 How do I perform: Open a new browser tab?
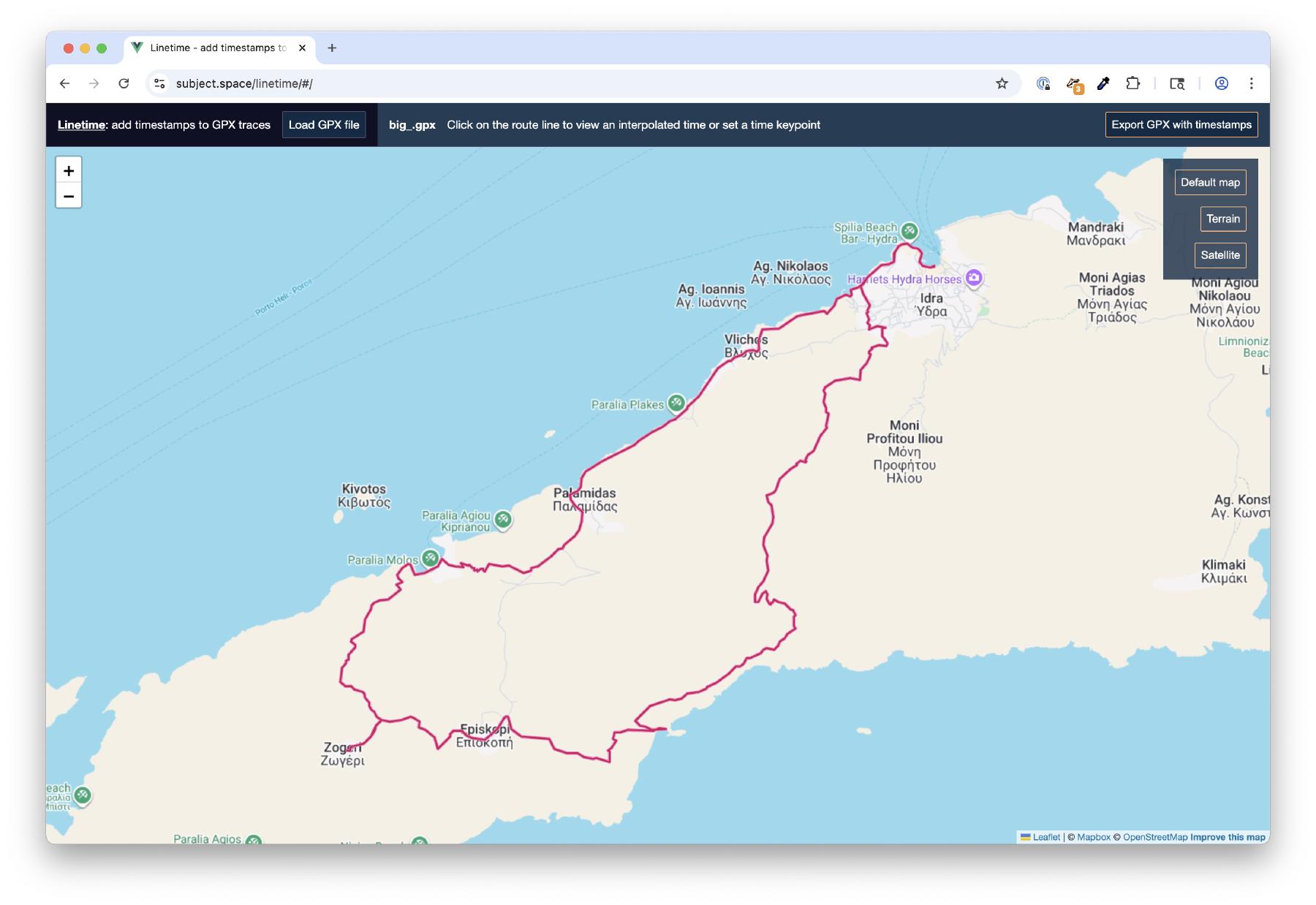pos(332,48)
